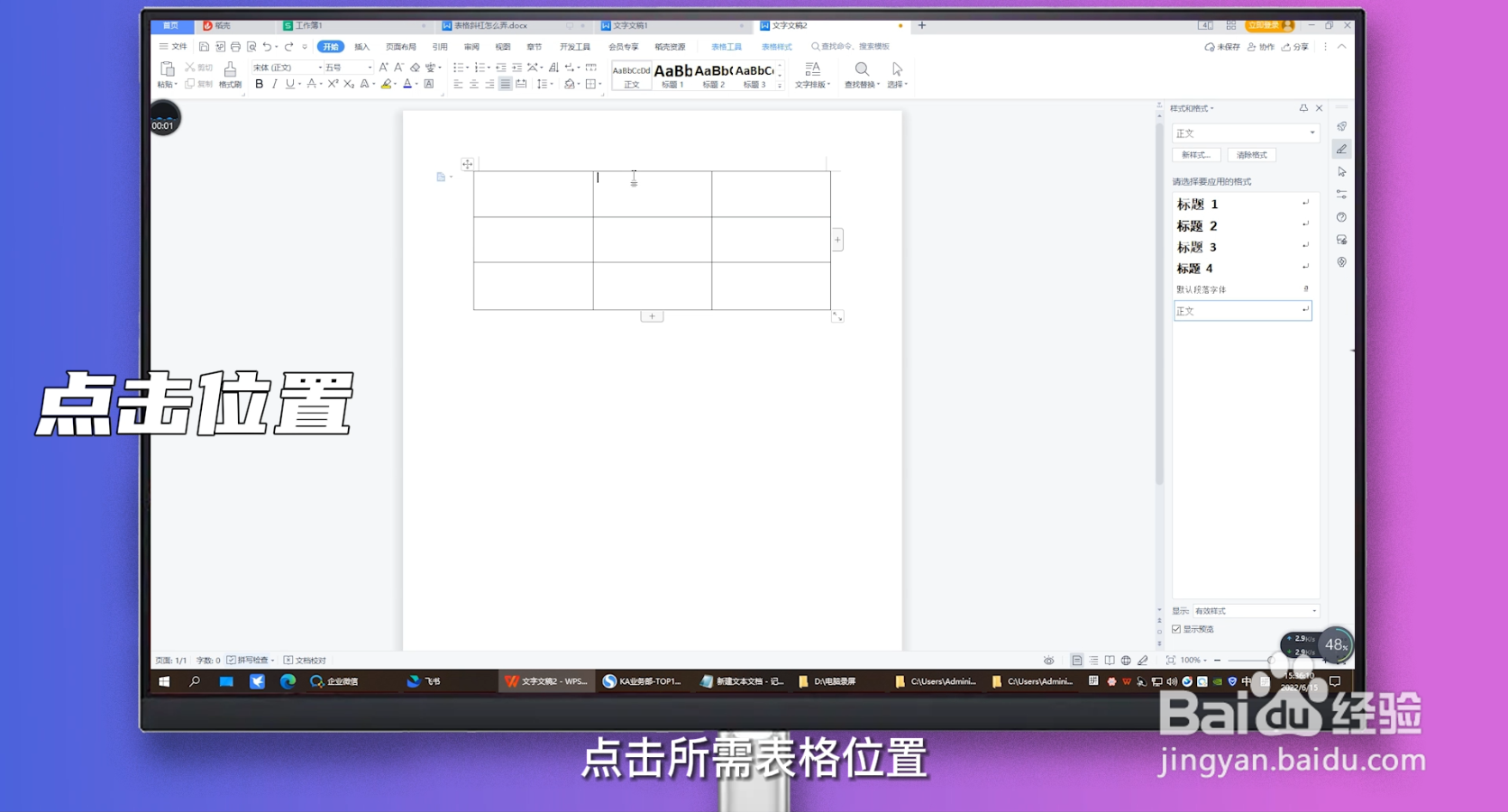Switch to the References ribbon tab
The width and height of the screenshot is (1508, 812).
coord(440,47)
